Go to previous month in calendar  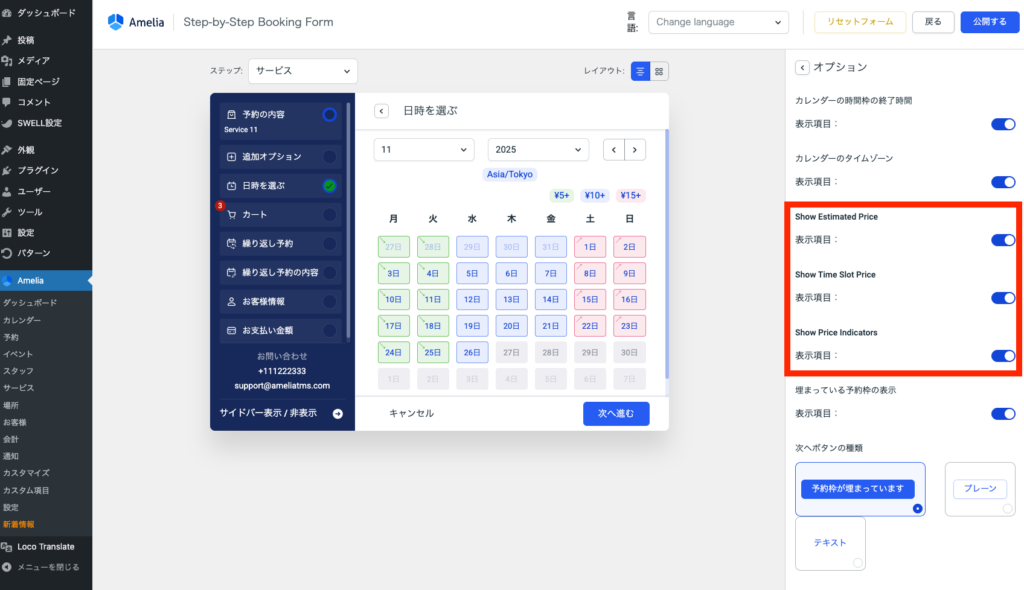click(x=614, y=150)
